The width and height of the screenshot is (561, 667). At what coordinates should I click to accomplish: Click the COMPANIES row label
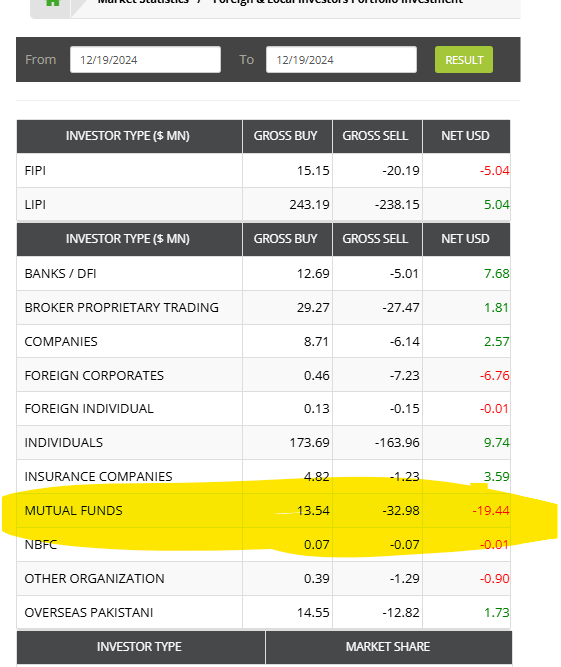[61, 342]
